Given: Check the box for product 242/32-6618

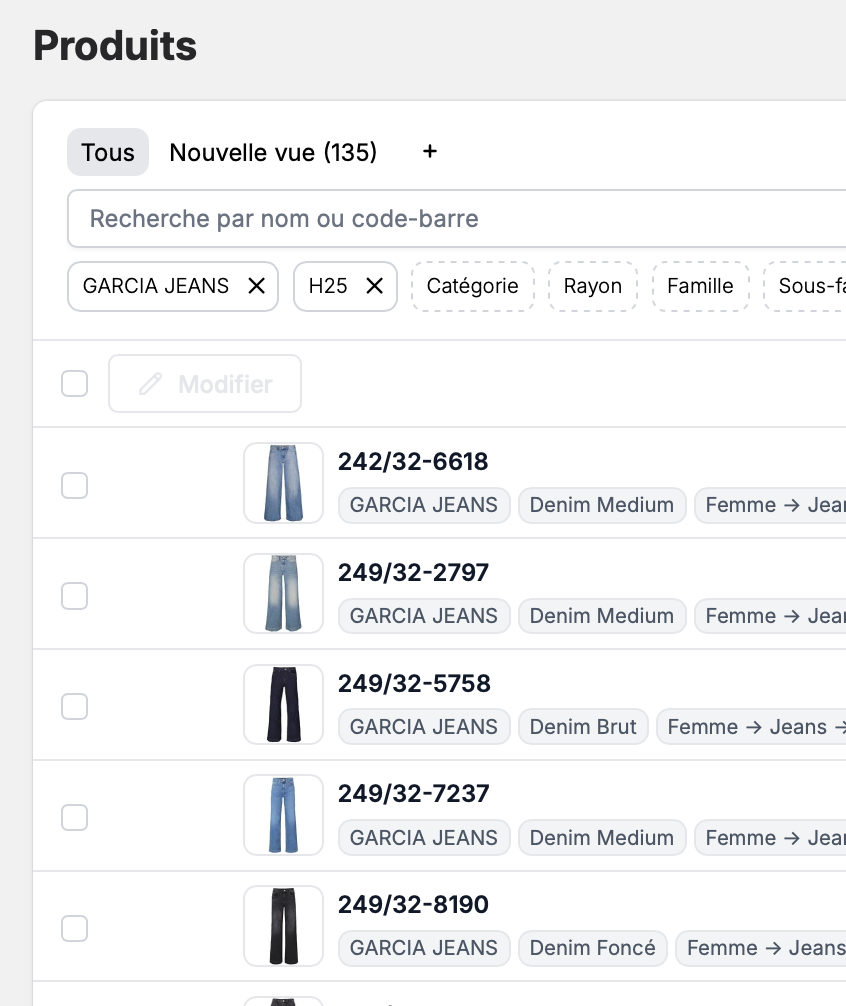Looking at the screenshot, I should point(74,485).
